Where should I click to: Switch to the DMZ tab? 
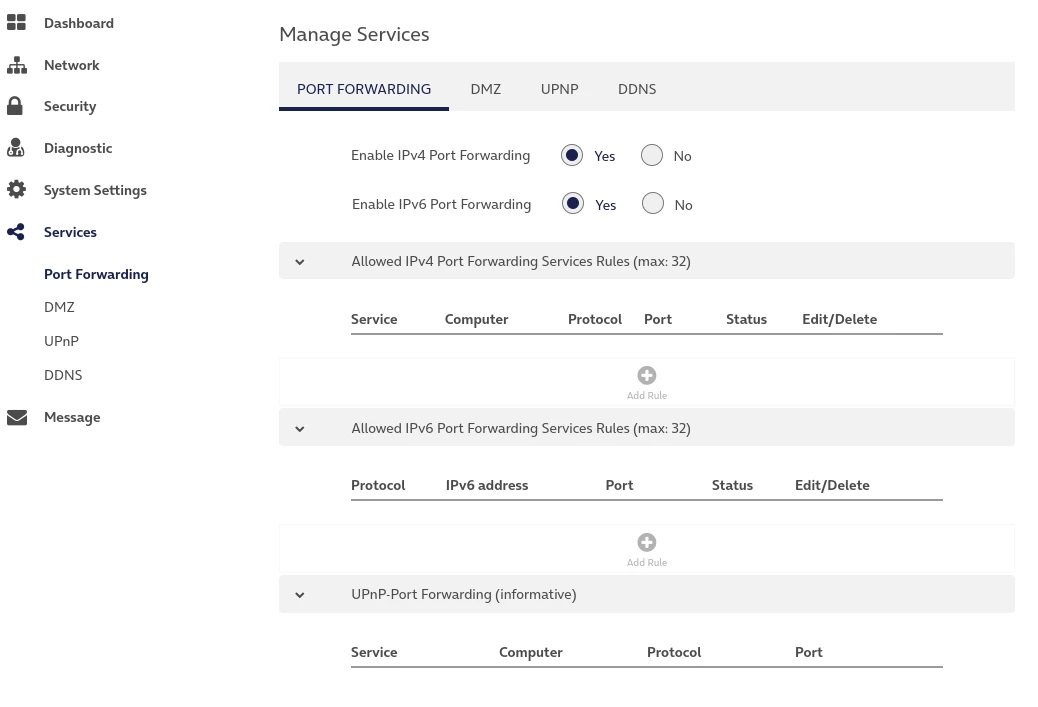tap(485, 89)
